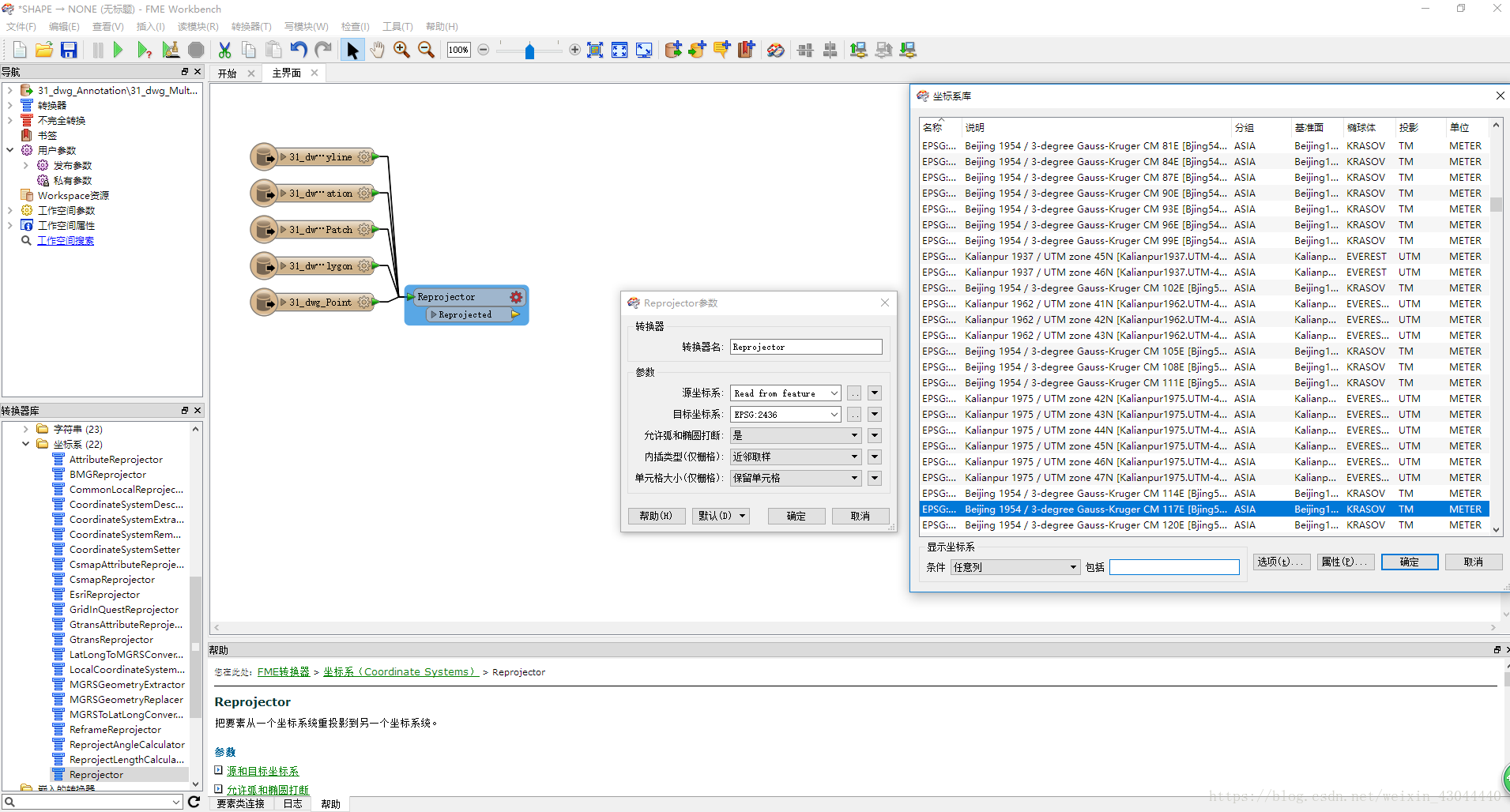
Task: Select the Reprojector item in transformer library
Action: [x=96, y=775]
